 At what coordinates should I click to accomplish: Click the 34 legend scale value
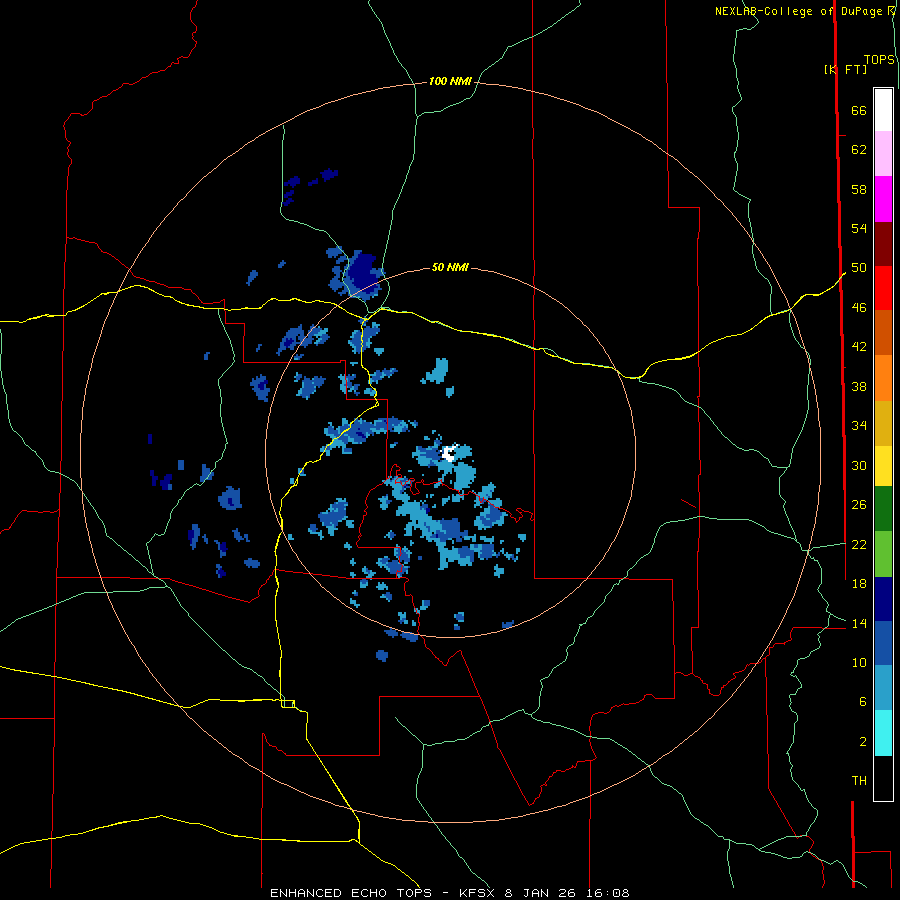(x=859, y=426)
